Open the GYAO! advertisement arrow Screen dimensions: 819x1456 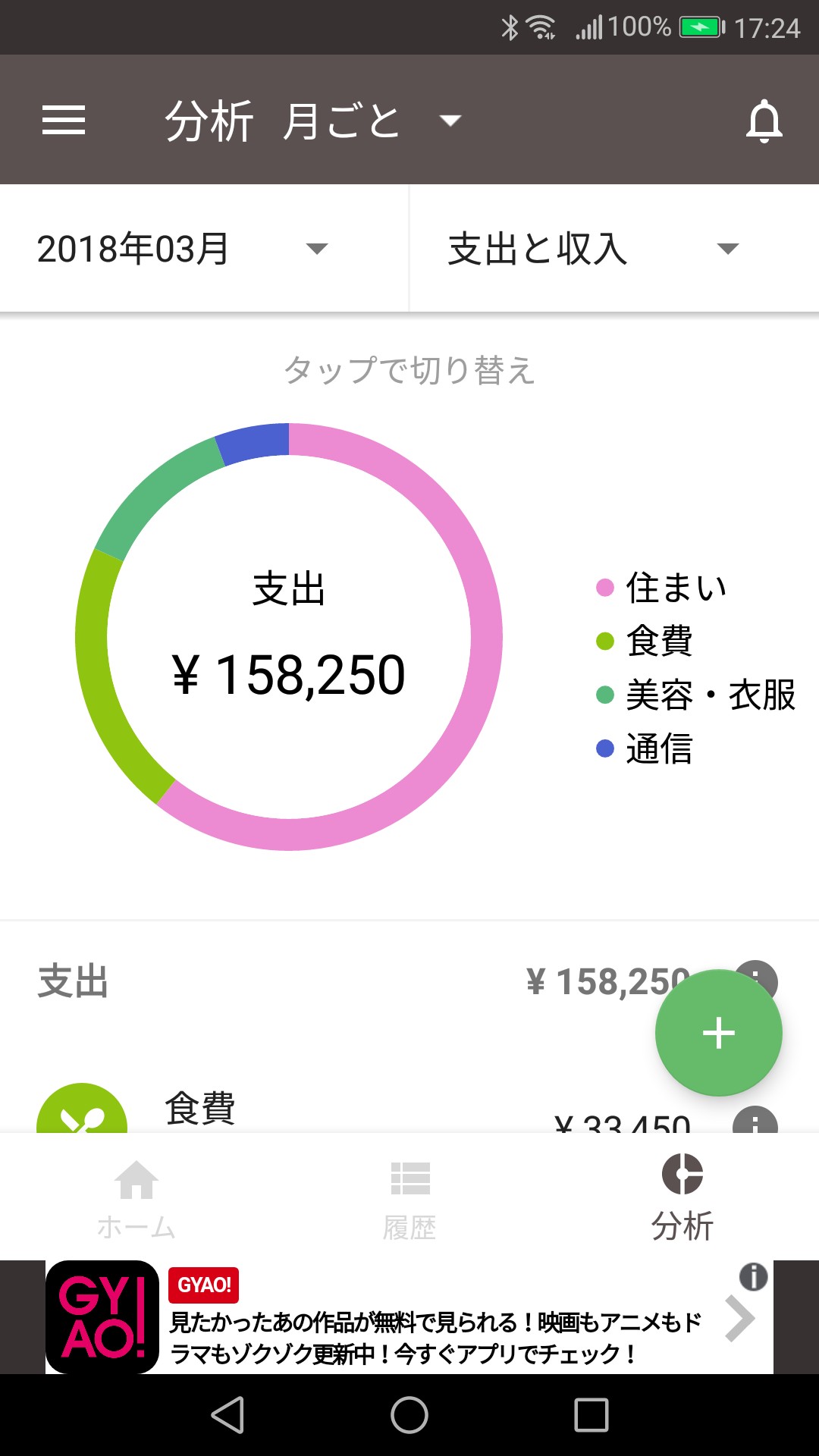(739, 1319)
